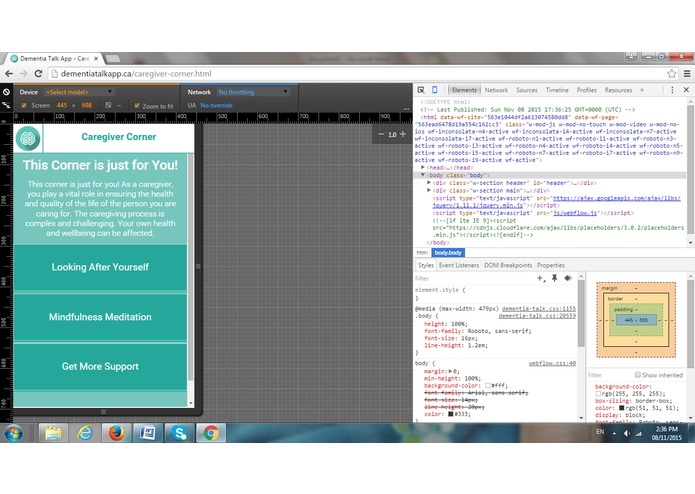Open the webflow.css:40 source link

point(552,363)
